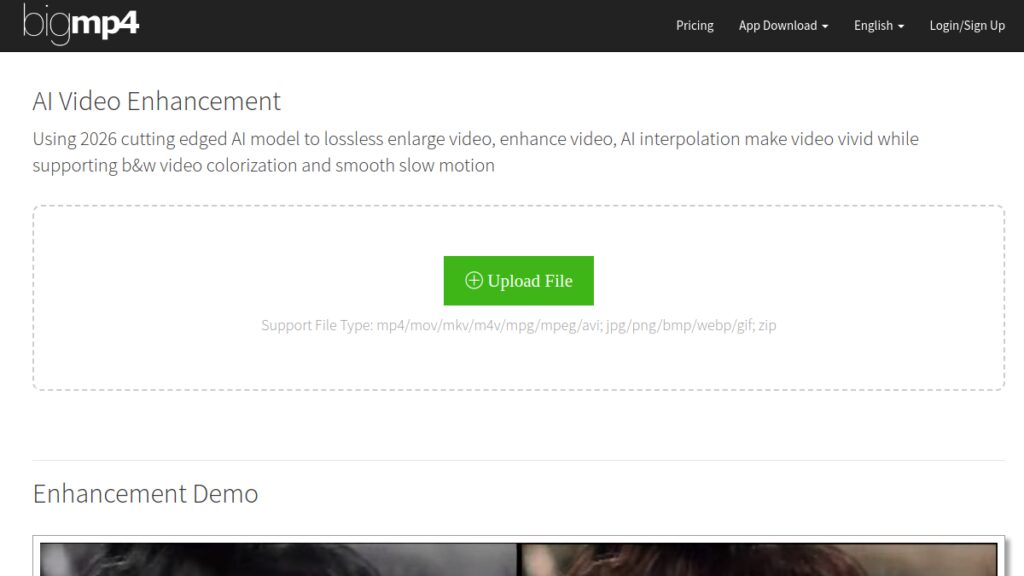The height and width of the screenshot is (576, 1024).
Task: Click the description starting 'Using 2026 cutting edged'
Action: tap(475, 152)
